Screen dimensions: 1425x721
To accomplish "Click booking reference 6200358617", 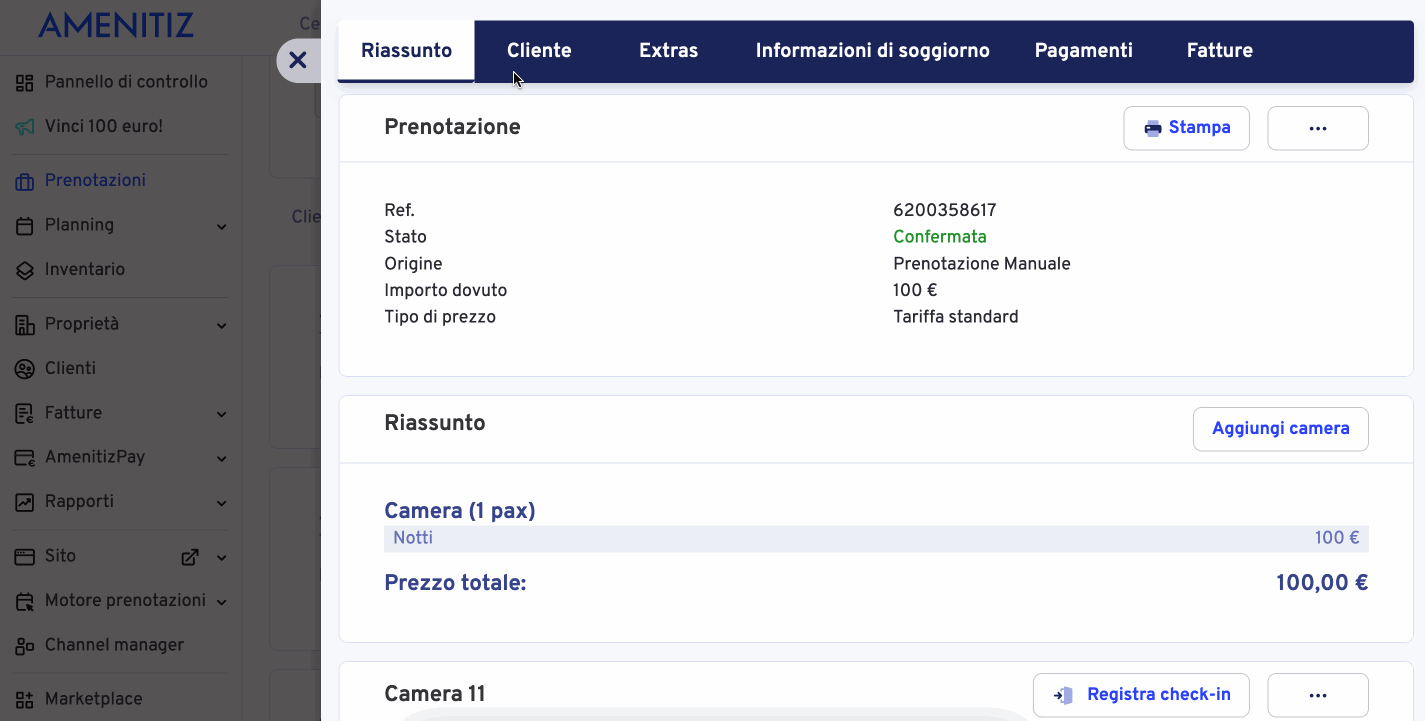I will click(x=944, y=210).
